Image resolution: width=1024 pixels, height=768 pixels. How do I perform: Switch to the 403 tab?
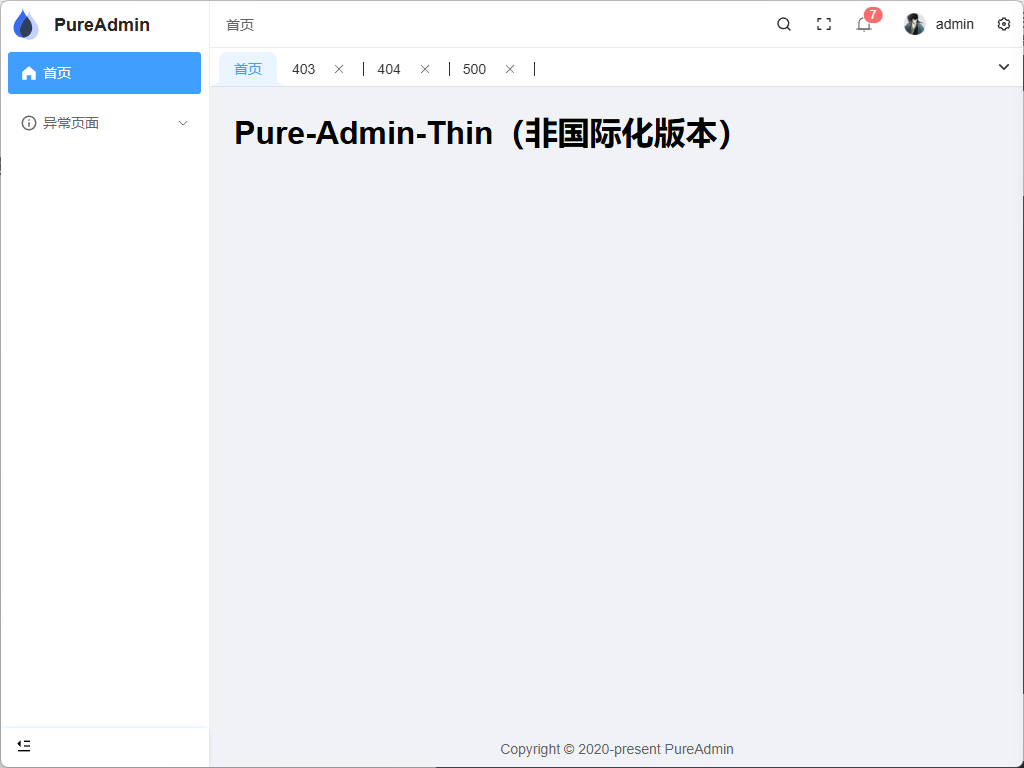(x=304, y=69)
